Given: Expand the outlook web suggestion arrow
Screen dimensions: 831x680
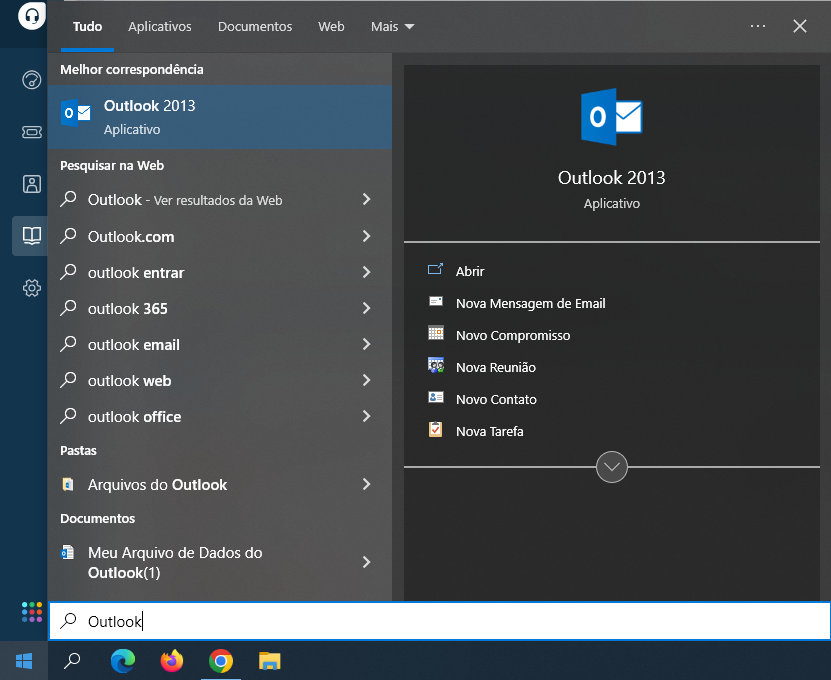Looking at the screenshot, I should tap(366, 380).
